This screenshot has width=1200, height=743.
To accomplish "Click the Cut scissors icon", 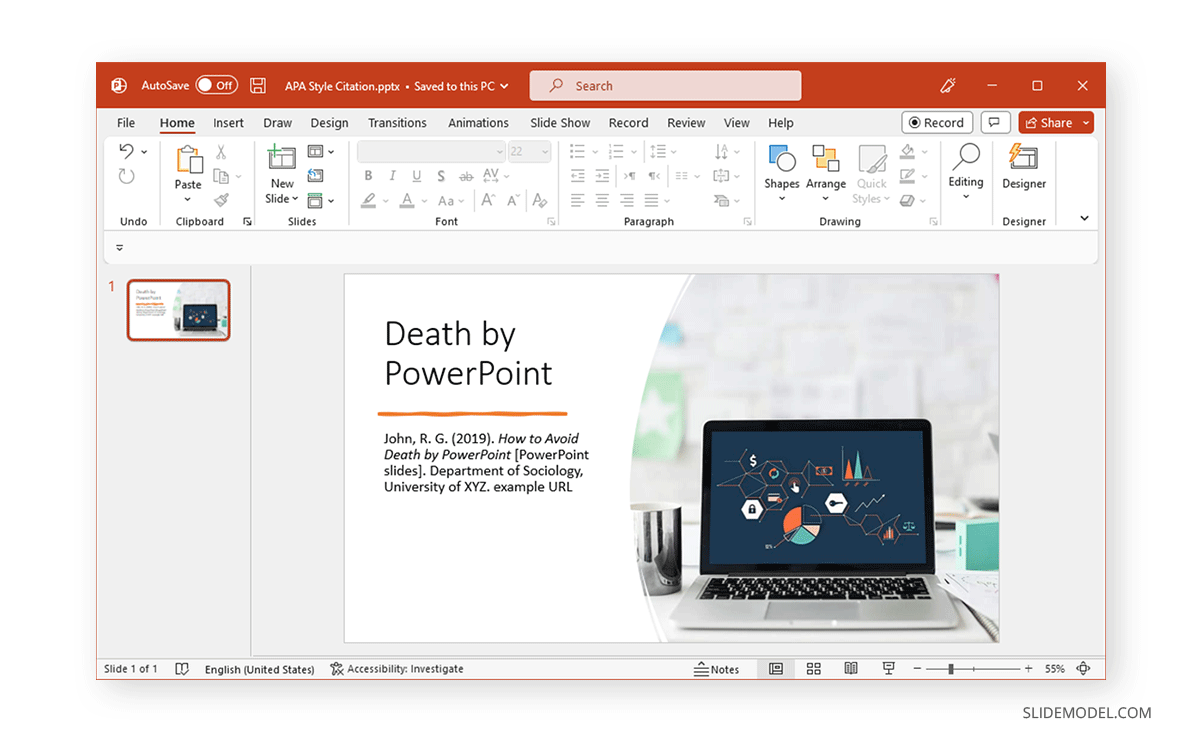I will tap(221, 152).
